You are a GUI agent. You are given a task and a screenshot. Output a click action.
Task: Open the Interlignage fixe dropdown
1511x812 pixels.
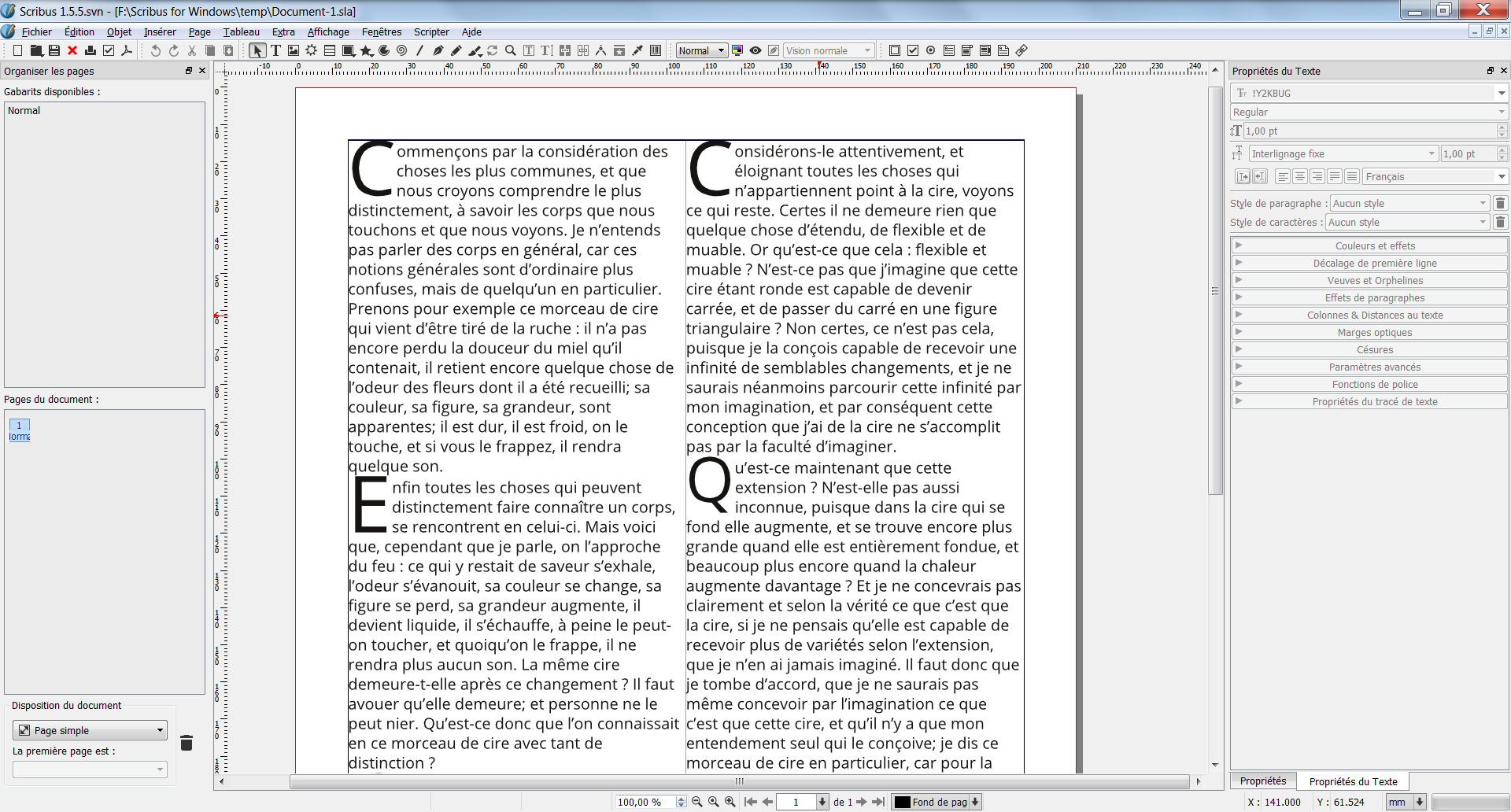tap(1343, 153)
